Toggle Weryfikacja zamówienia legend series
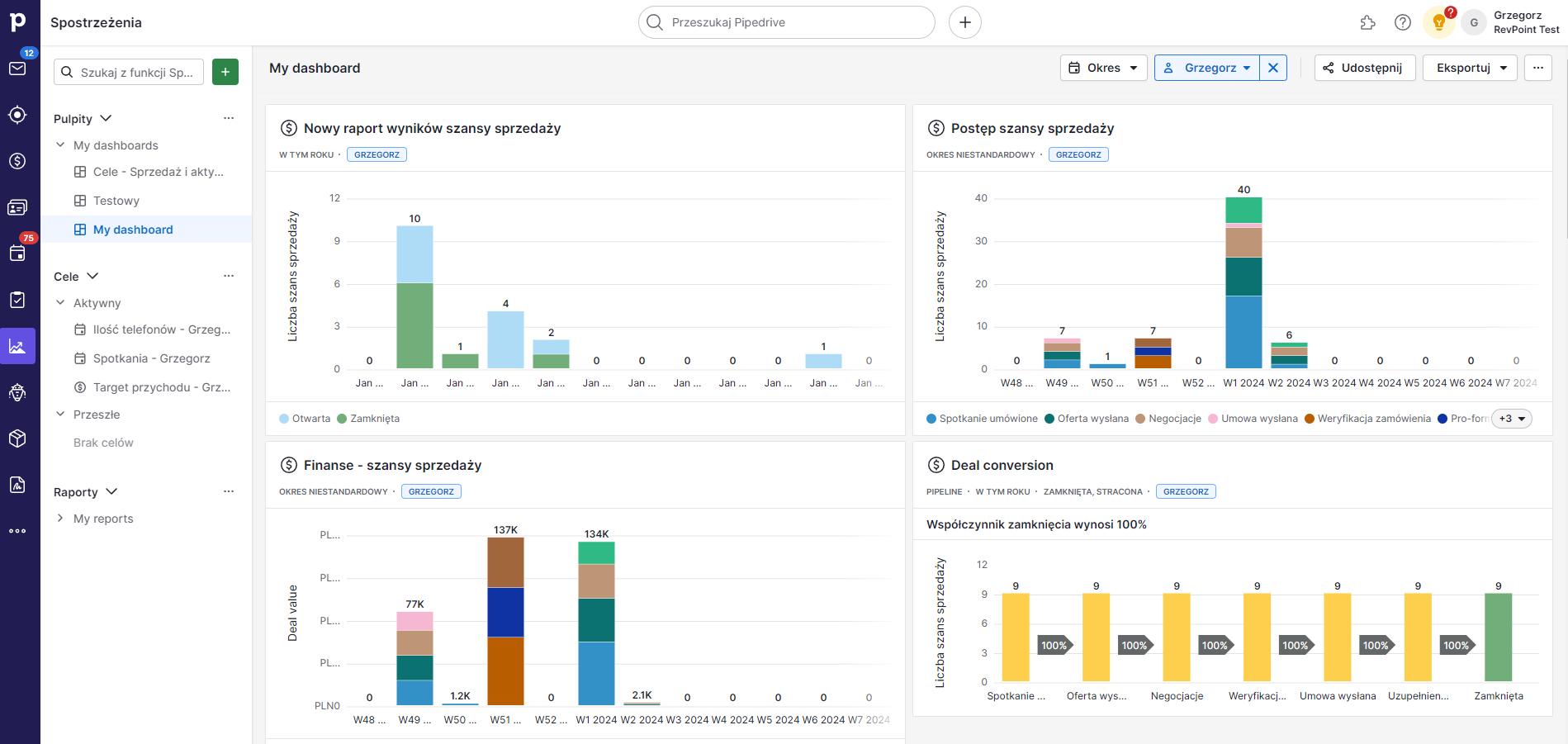This screenshot has width=1568, height=744. (1367, 419)
